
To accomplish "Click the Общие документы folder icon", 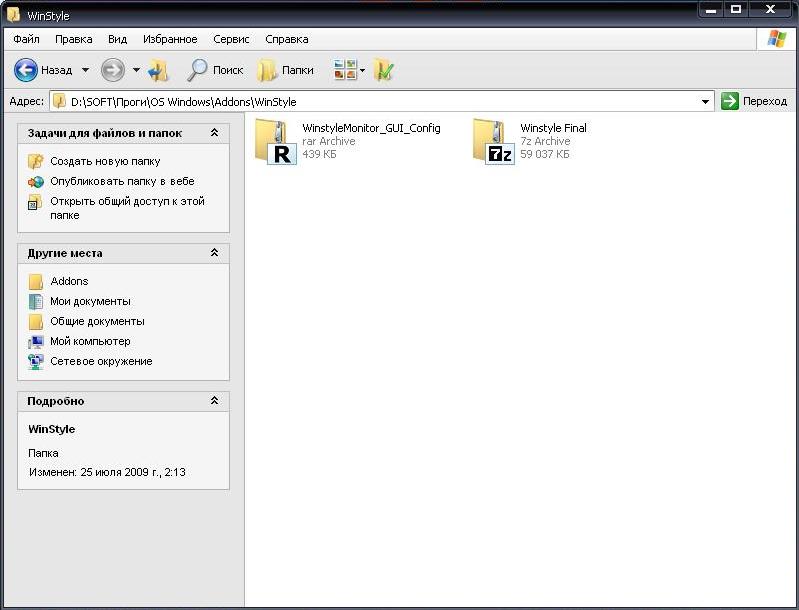I will (x=36, y=322).
